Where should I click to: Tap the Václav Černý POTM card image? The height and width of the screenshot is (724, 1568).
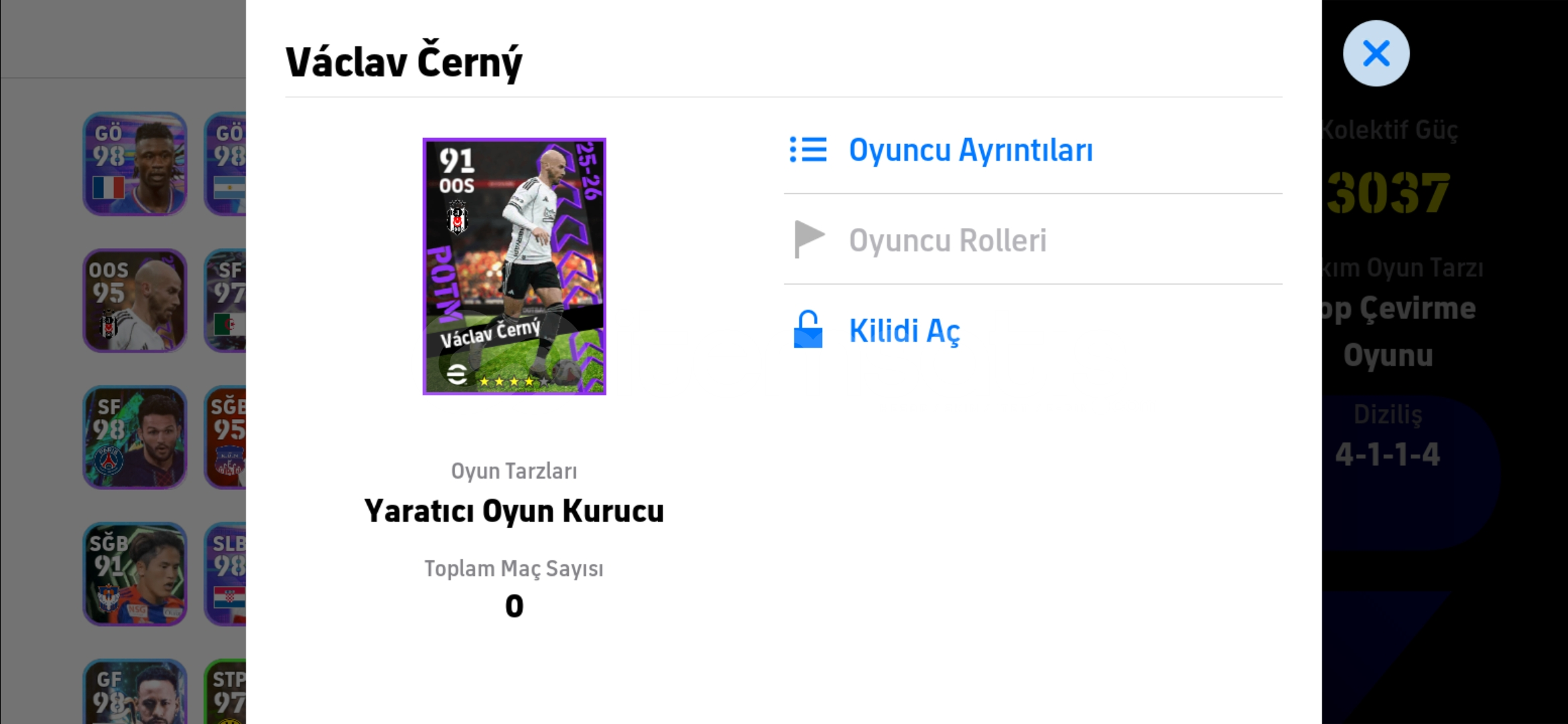(514, 266)
